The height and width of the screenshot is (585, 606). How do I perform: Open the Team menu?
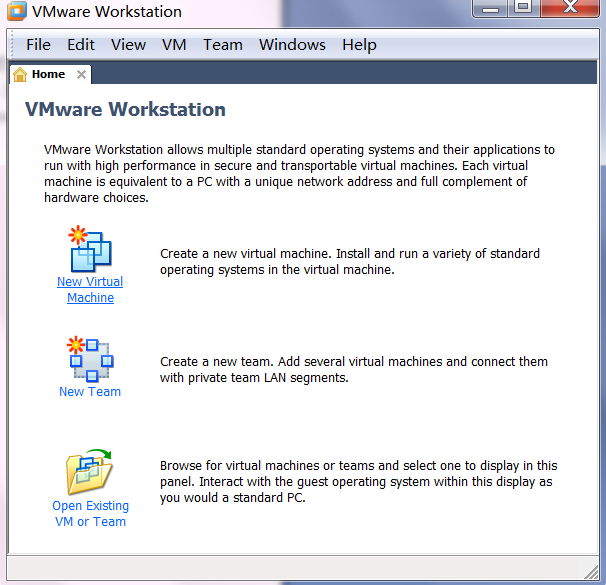tap(223, 45)
